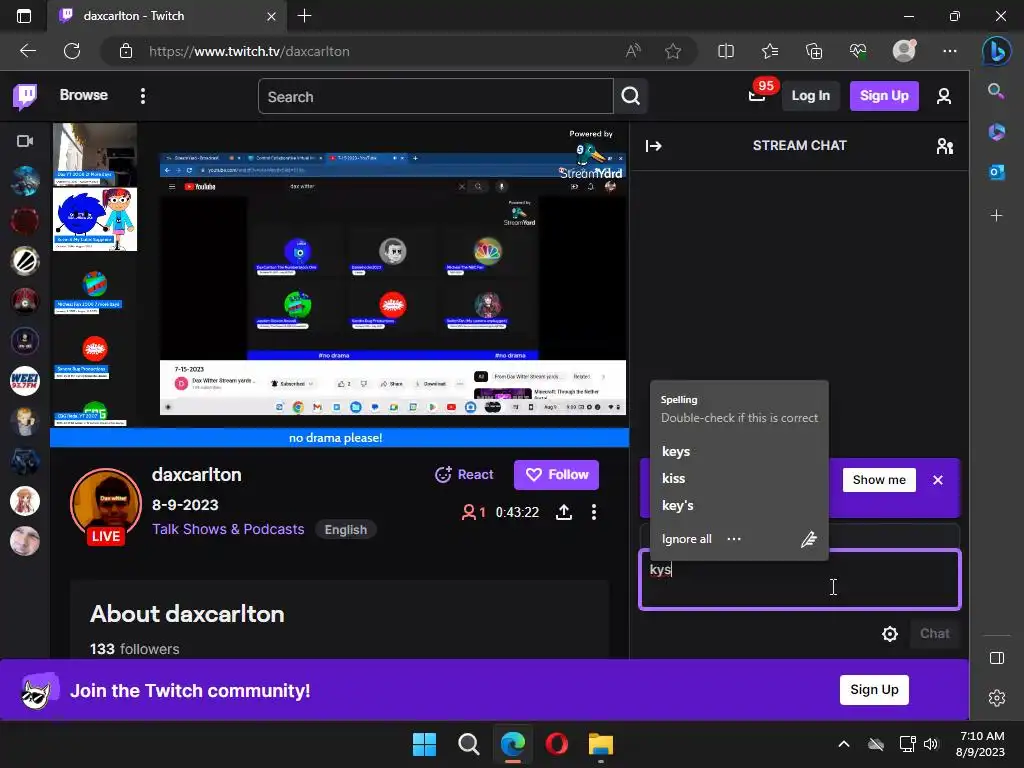Click the search magnifier button
1024x768 pixels.
[630, 97]
